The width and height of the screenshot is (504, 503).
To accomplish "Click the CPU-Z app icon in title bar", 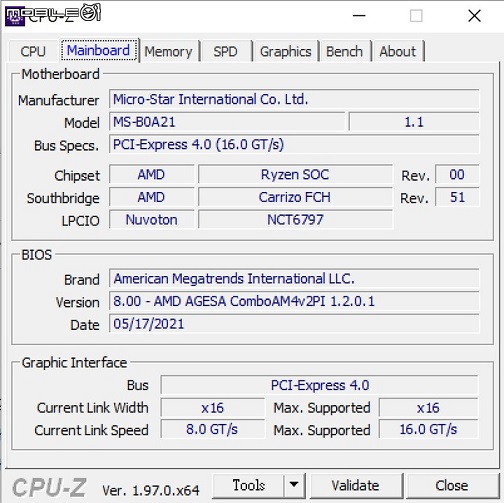I will (x=15, y=16).
